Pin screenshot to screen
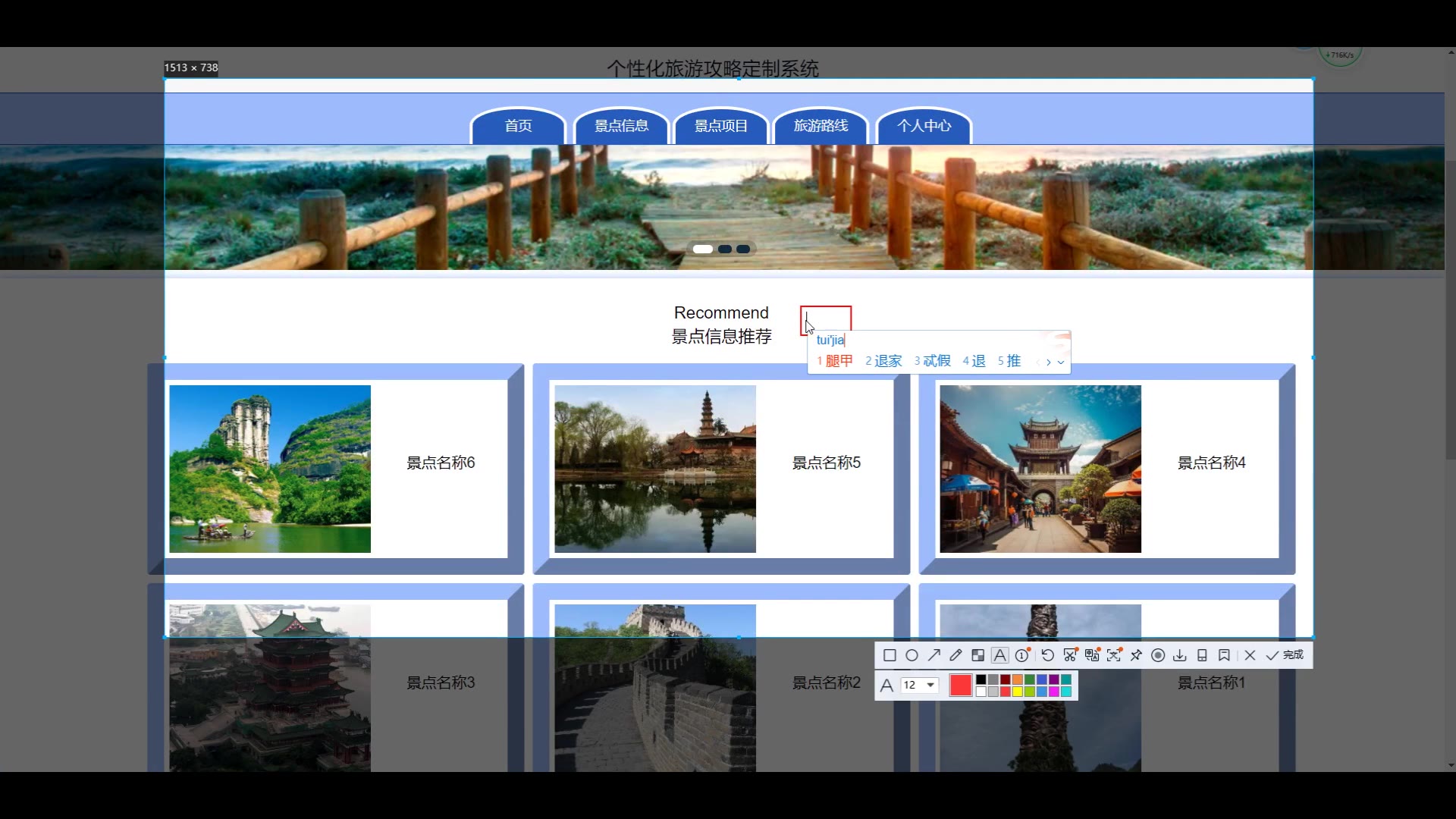The image size is (1456, 819). (x=1136, y=655)
